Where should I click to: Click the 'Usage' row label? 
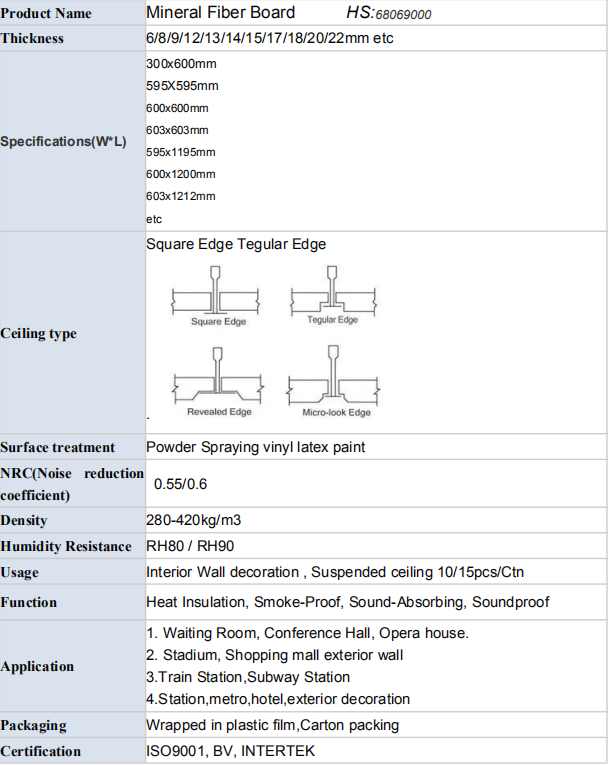pyautogui.click(x=20, y=573)
